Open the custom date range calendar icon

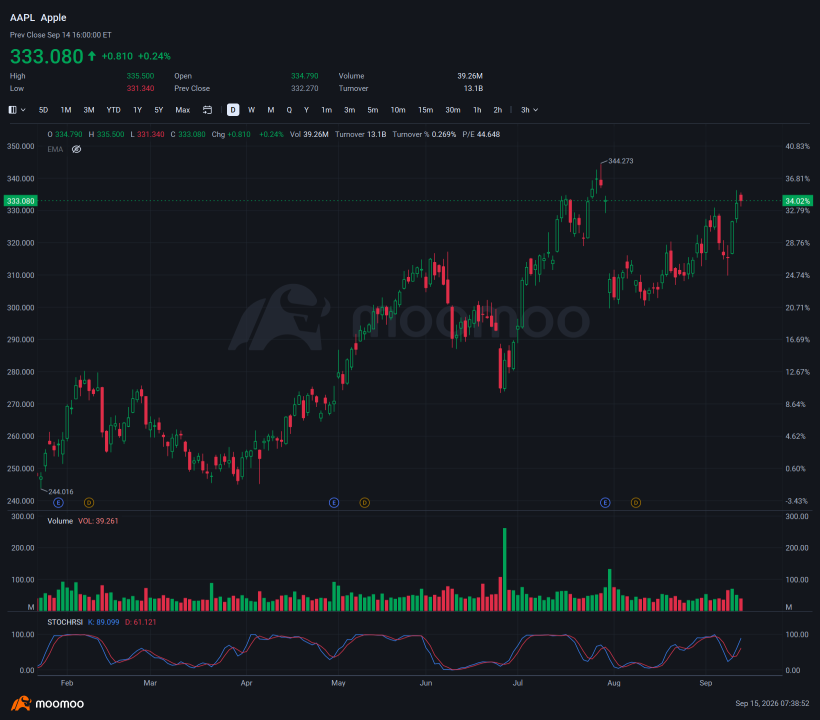pos(208,110)
